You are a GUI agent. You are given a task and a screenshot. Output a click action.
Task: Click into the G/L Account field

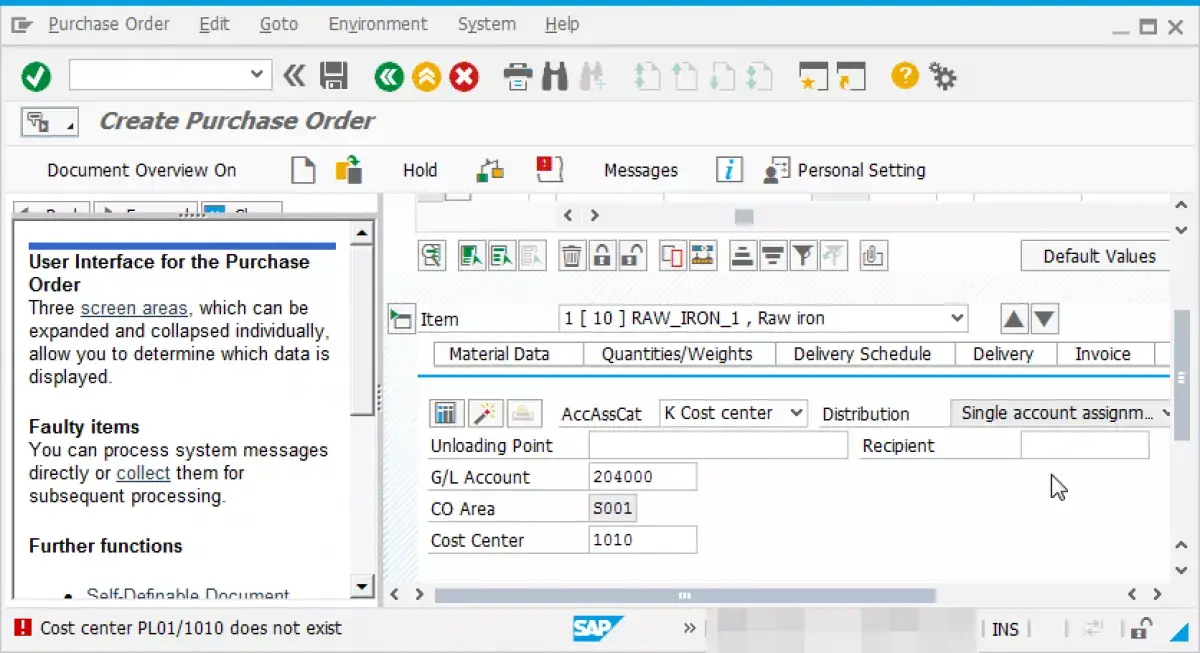pyautogui.click(x=643, y=477)
